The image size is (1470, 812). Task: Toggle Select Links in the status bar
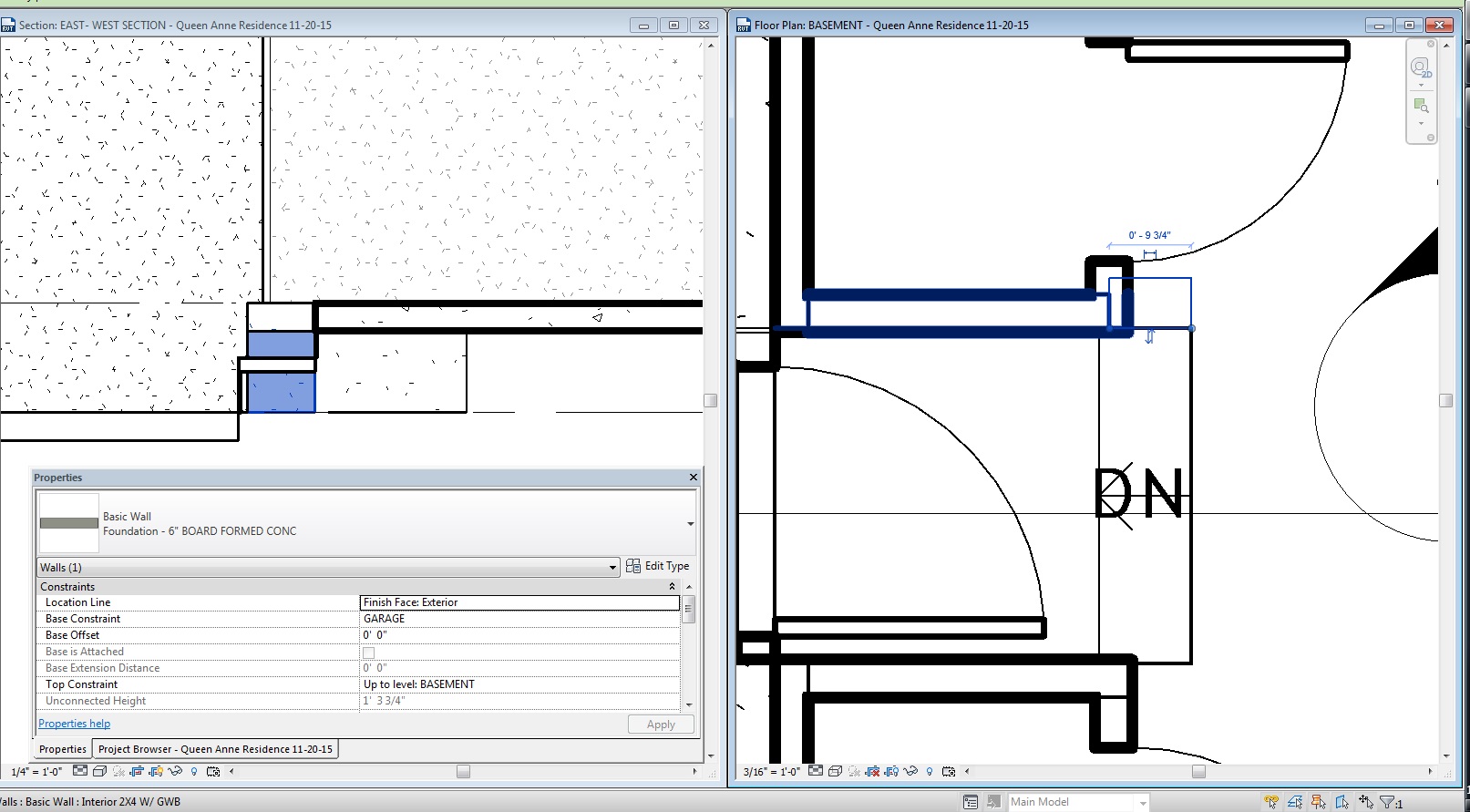pyautogui.click(x=1271, y=802)
